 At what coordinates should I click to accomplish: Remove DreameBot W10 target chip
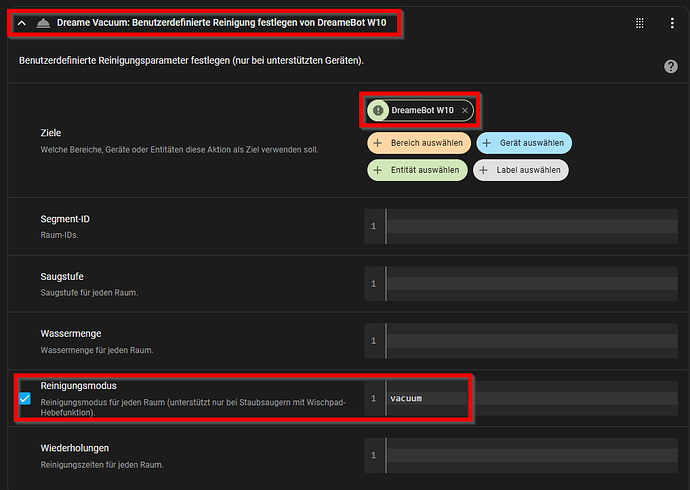(465, 110)
